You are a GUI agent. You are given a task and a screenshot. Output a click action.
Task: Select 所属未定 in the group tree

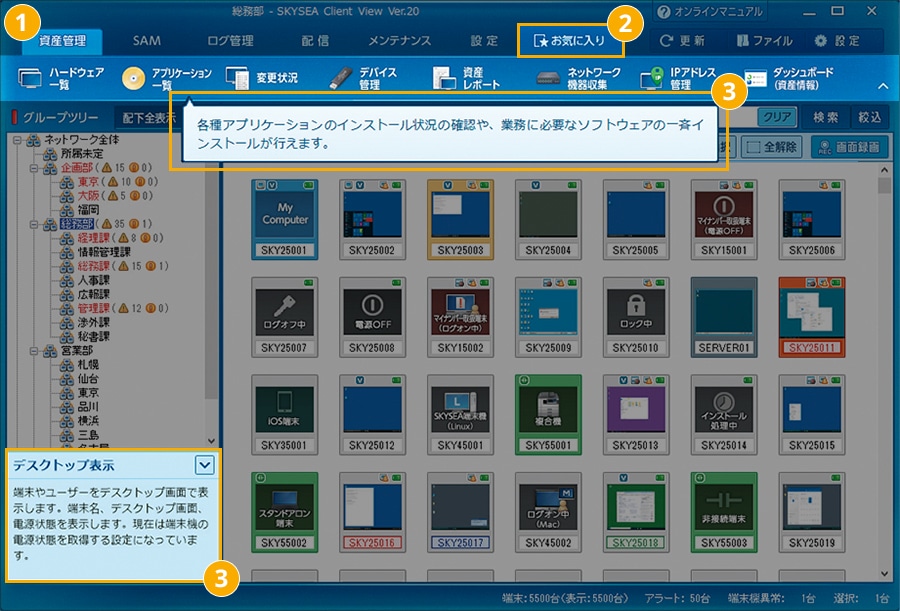click(82, 154)
